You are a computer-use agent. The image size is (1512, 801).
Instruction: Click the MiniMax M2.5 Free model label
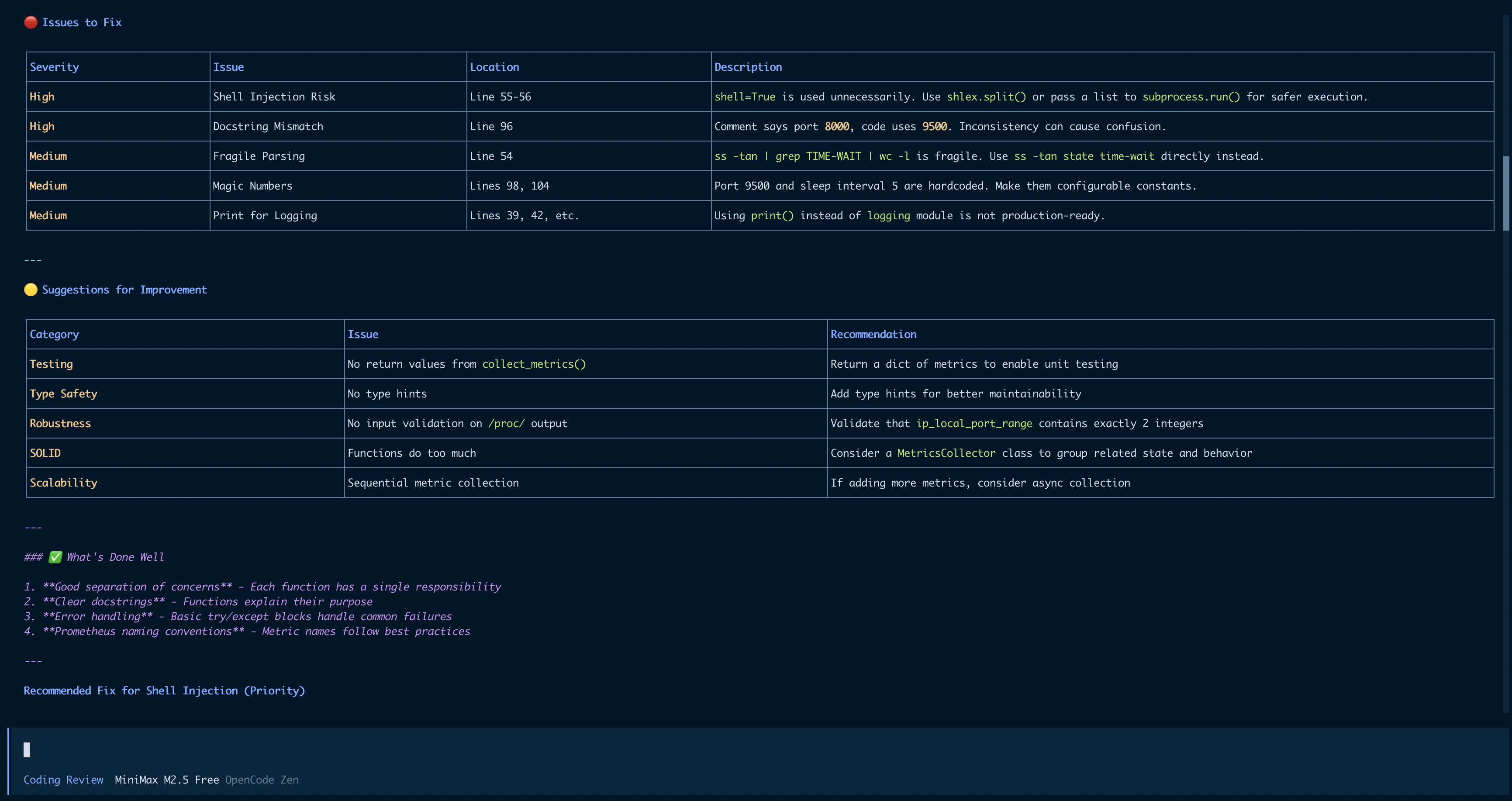tap(167, 779)
